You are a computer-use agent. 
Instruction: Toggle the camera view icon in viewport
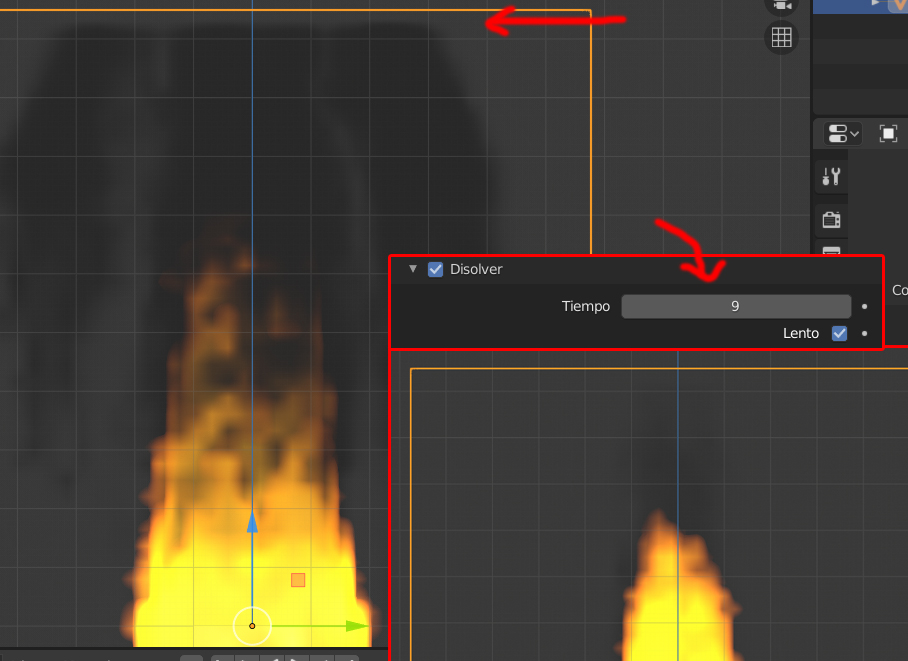[781, 6]
